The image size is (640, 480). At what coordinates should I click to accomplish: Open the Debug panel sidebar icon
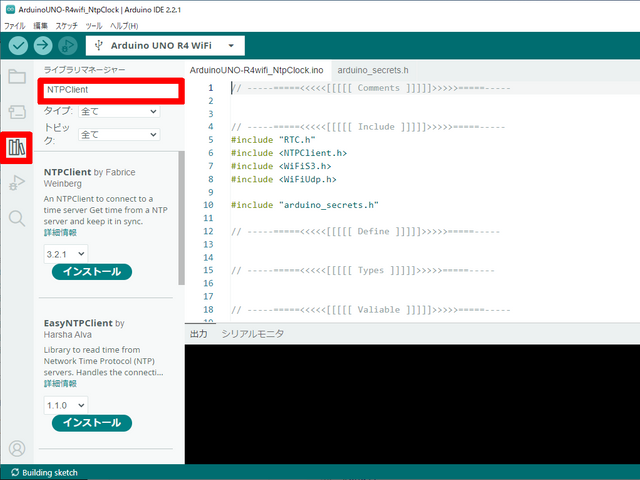pos(16,183)
